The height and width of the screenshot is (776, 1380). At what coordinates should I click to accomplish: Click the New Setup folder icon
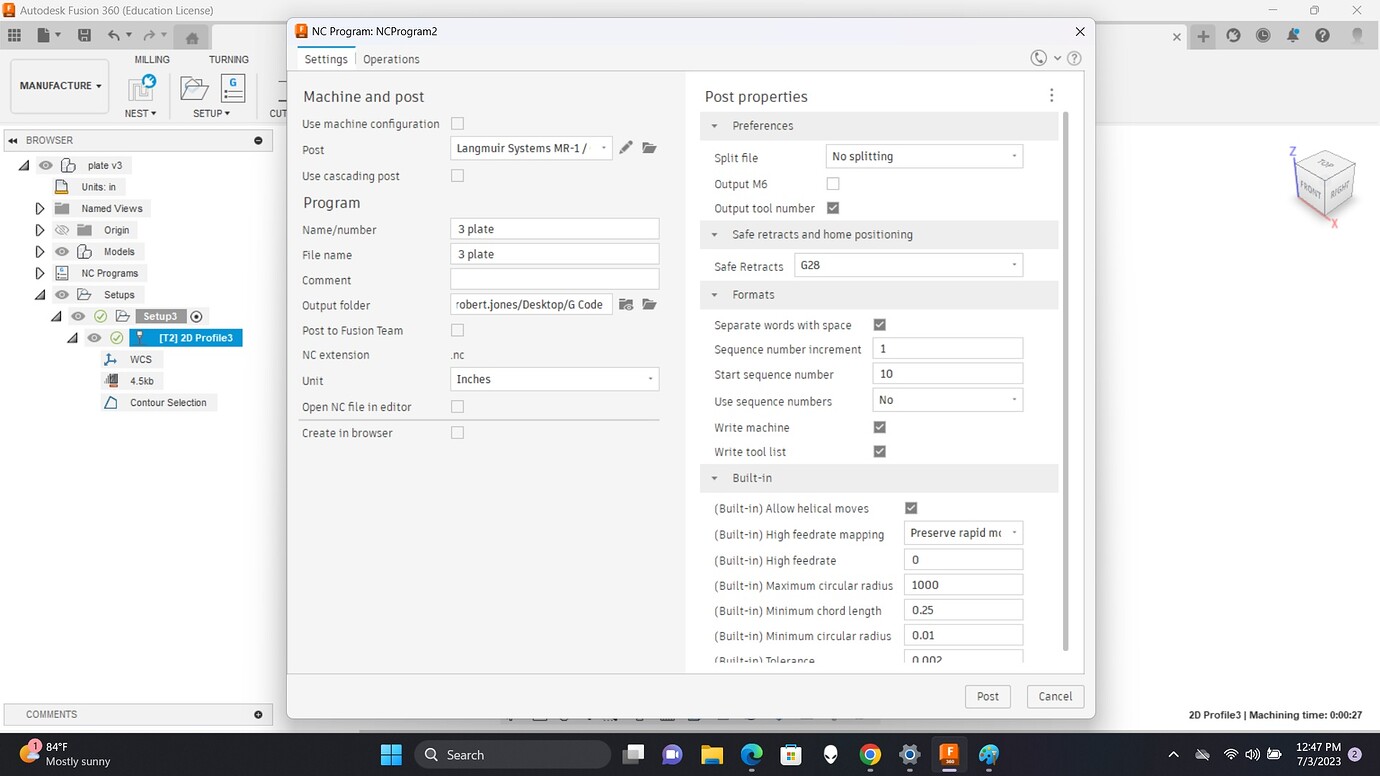[194, 88]
